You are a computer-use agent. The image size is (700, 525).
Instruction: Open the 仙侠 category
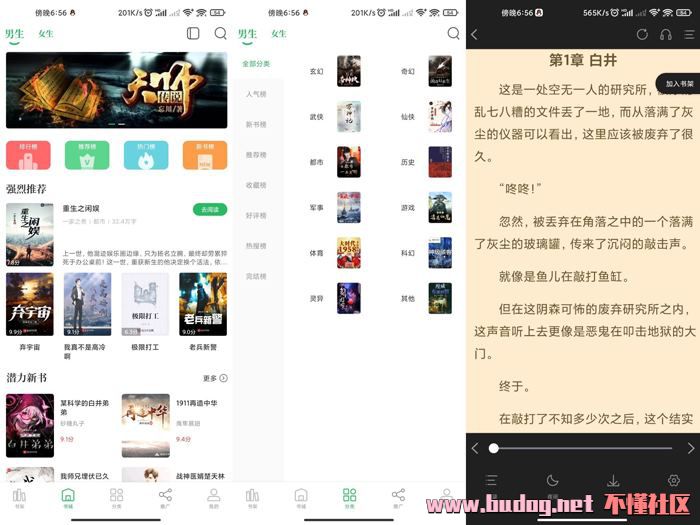click(426, 117)
